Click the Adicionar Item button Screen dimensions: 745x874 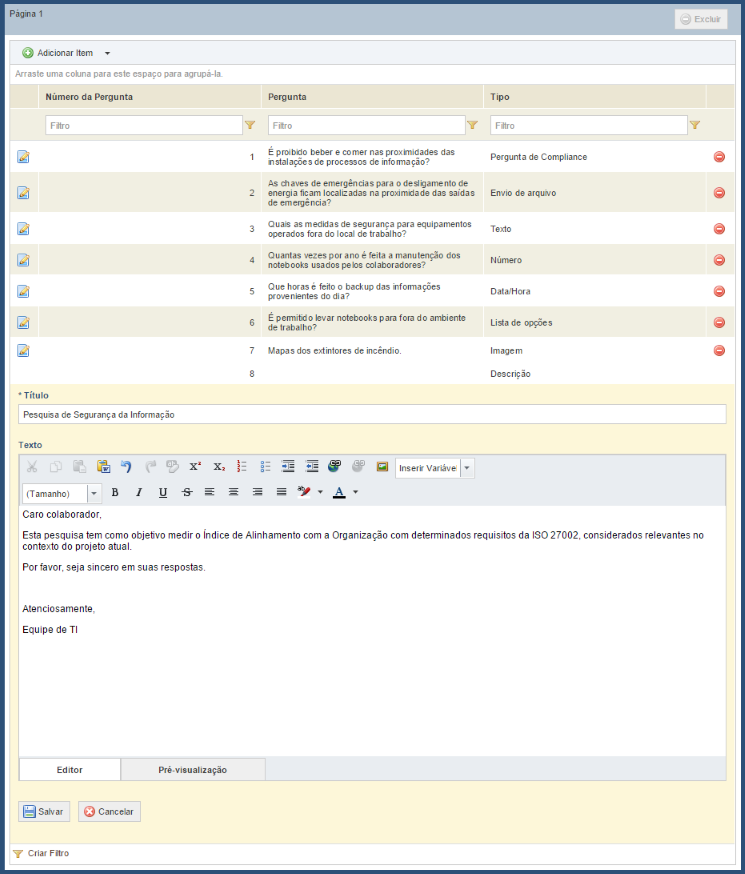(x=58, y=53)
